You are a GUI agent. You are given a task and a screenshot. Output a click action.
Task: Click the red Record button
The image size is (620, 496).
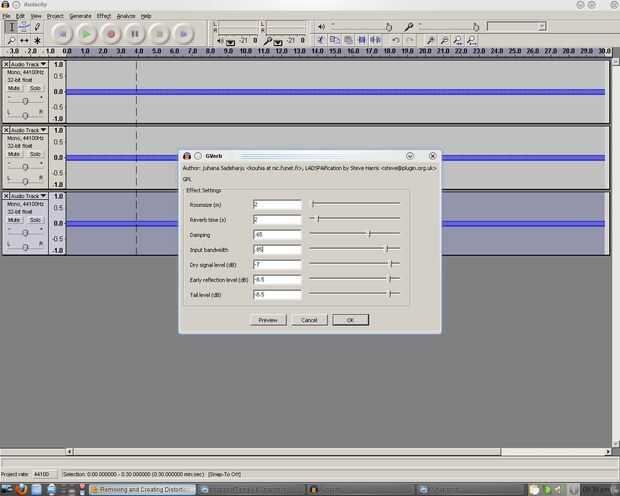111,34
